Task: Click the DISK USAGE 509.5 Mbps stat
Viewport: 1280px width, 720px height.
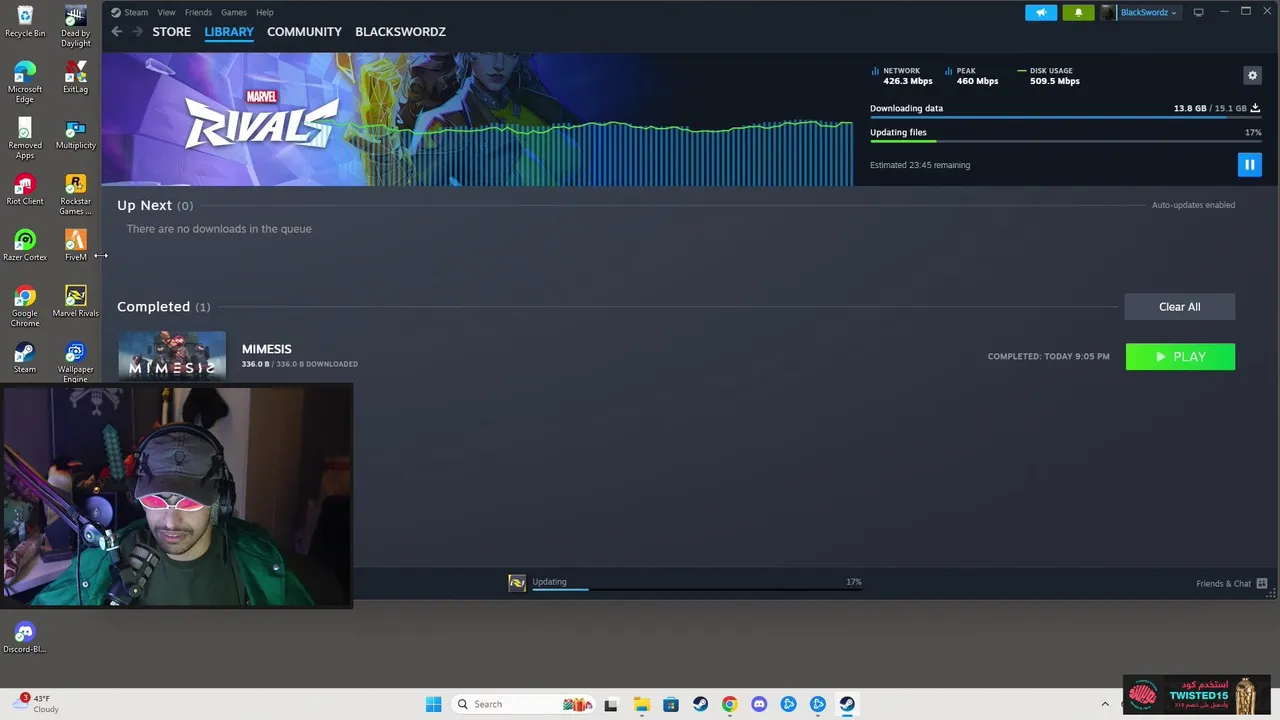Action: pyautogui.click(x=1049, y=76)
